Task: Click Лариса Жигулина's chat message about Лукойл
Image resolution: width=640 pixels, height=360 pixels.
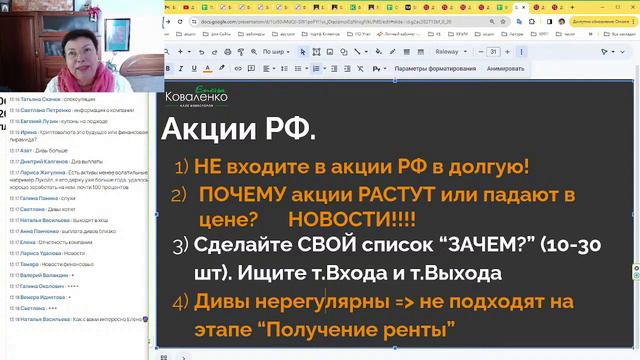Action: [x=78, y=180]
